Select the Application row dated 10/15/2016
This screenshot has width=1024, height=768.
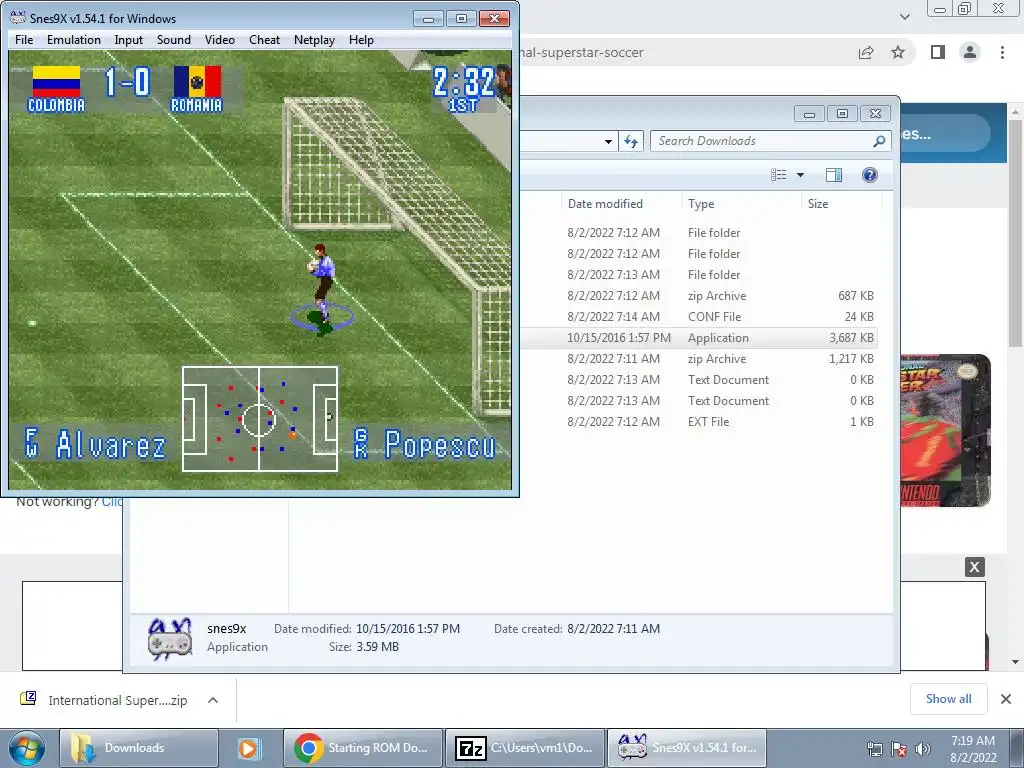tap(699, 338)
